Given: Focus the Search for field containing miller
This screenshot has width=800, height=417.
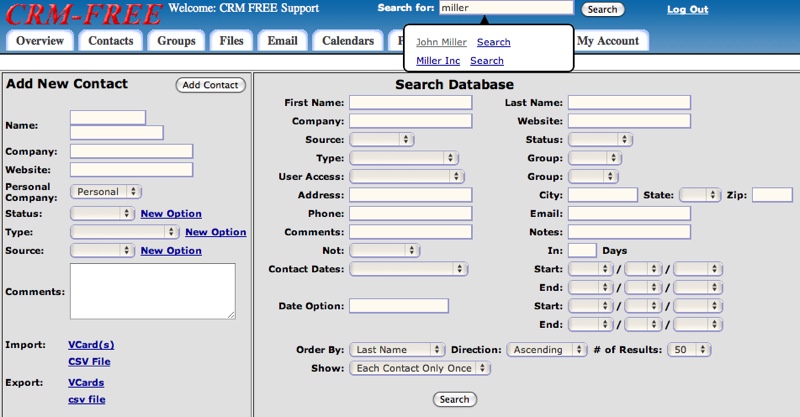Looking at the screenshot, I should point(506,8).
